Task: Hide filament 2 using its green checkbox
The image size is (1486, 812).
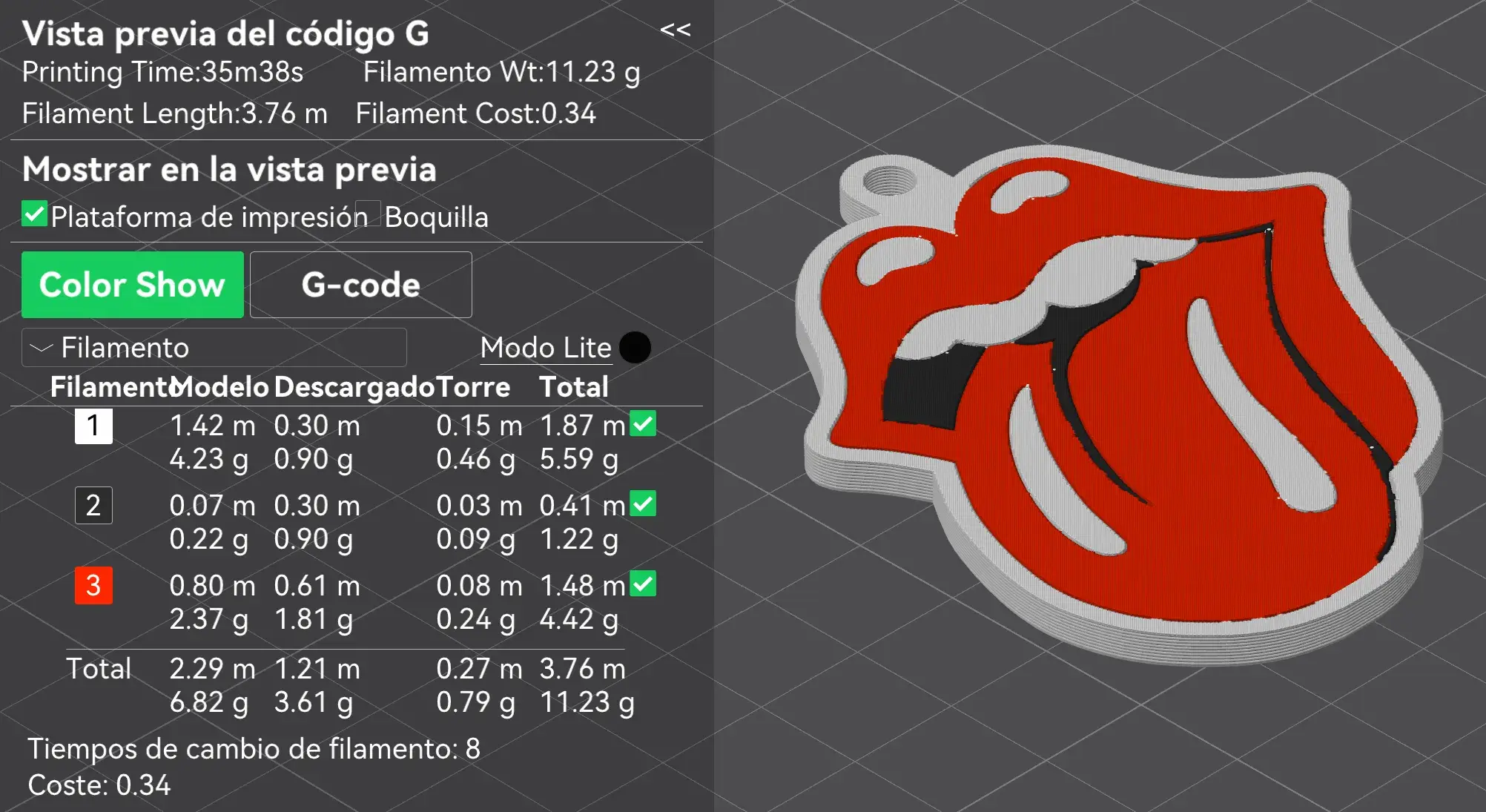Action: 643,504
